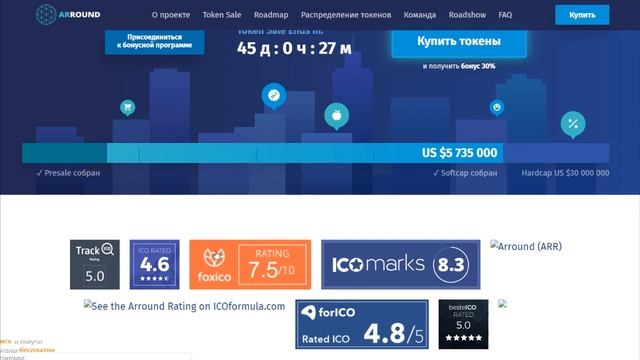
Task: Click the US $5 735 000 progress bar
Action: [x=316, y=153]
